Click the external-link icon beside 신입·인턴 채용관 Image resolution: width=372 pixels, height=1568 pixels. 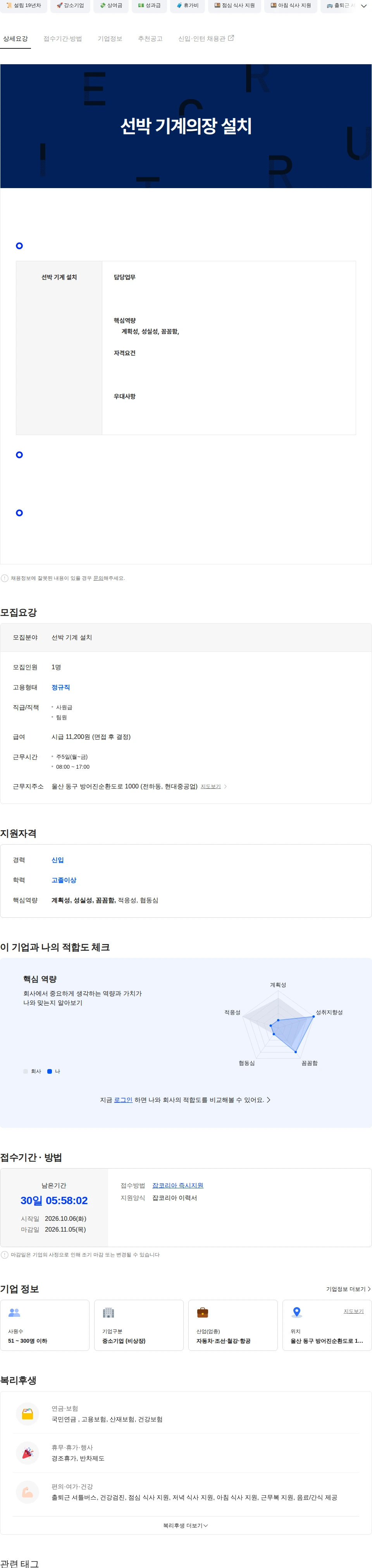pos(231,38)
